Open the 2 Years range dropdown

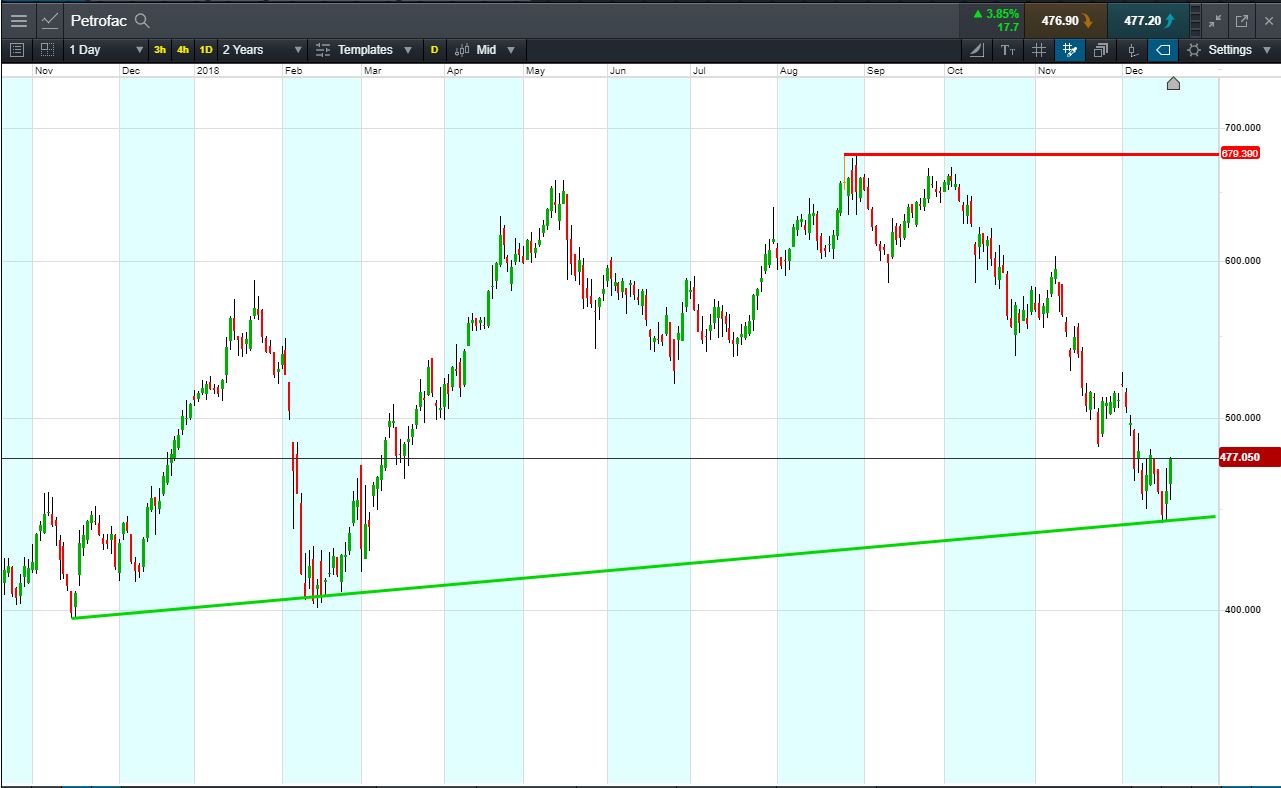[x=262, y=50]
